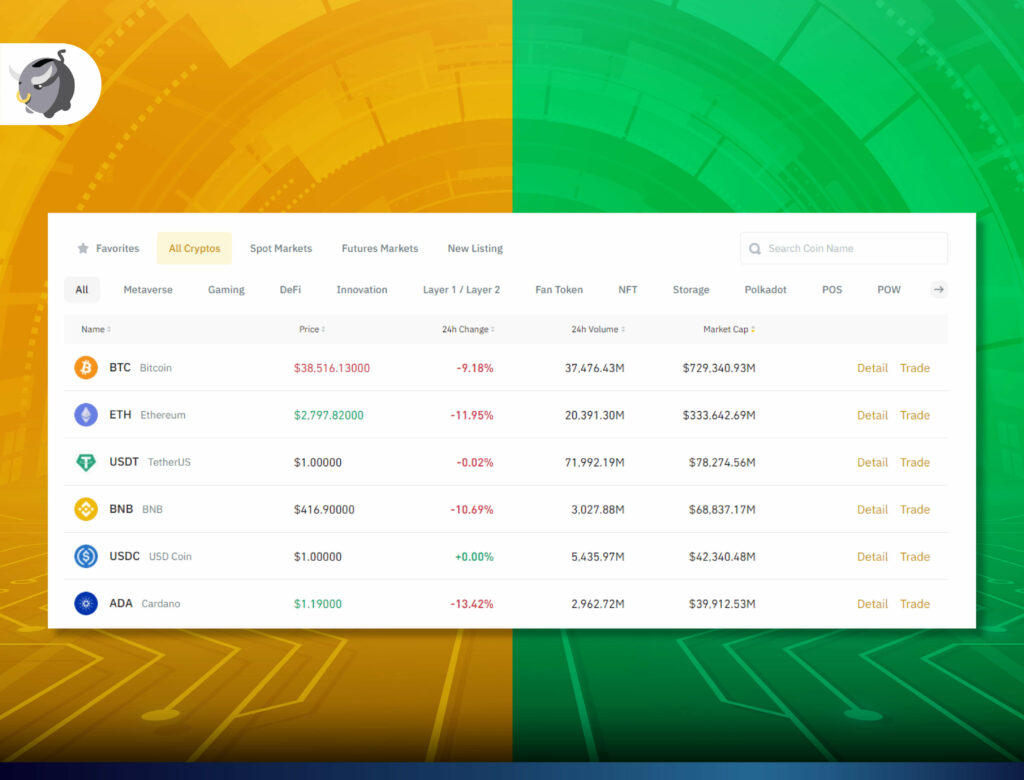Image resolution: width=1024 pixels, height=780 pixels.
Task: Click the Favorites star icon
Action: coord(83,248)
